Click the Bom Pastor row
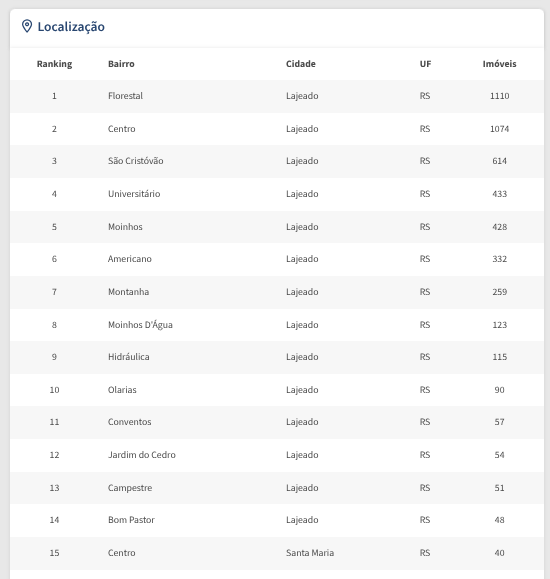This screenshot has width=550, height=579. tap(277, 520)
